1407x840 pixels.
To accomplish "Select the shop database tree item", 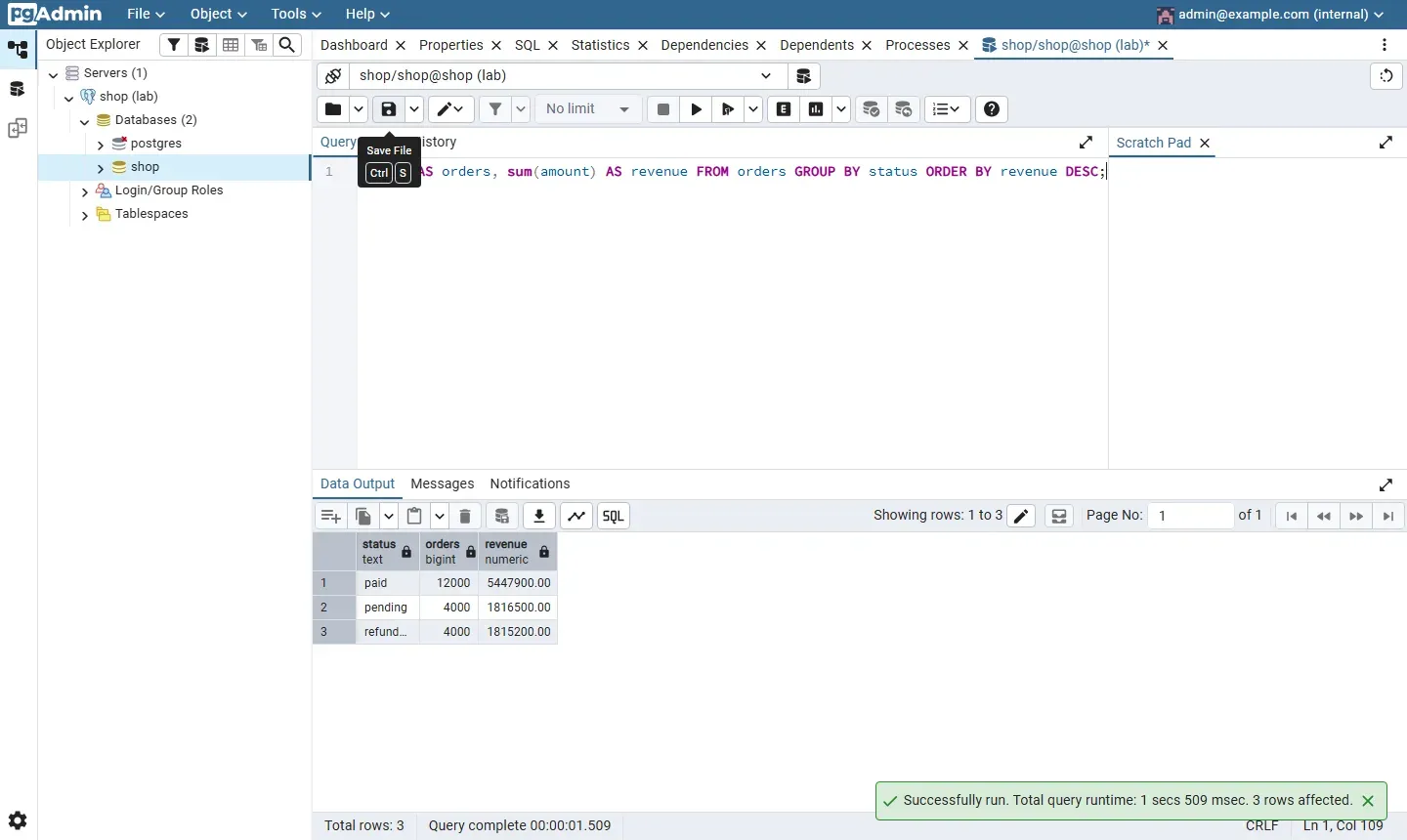I will (x=145, y=167).
